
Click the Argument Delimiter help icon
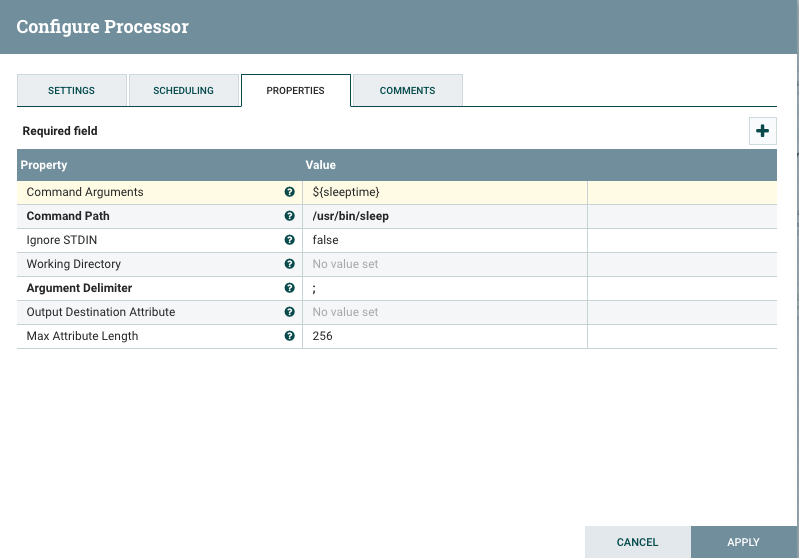290,288
